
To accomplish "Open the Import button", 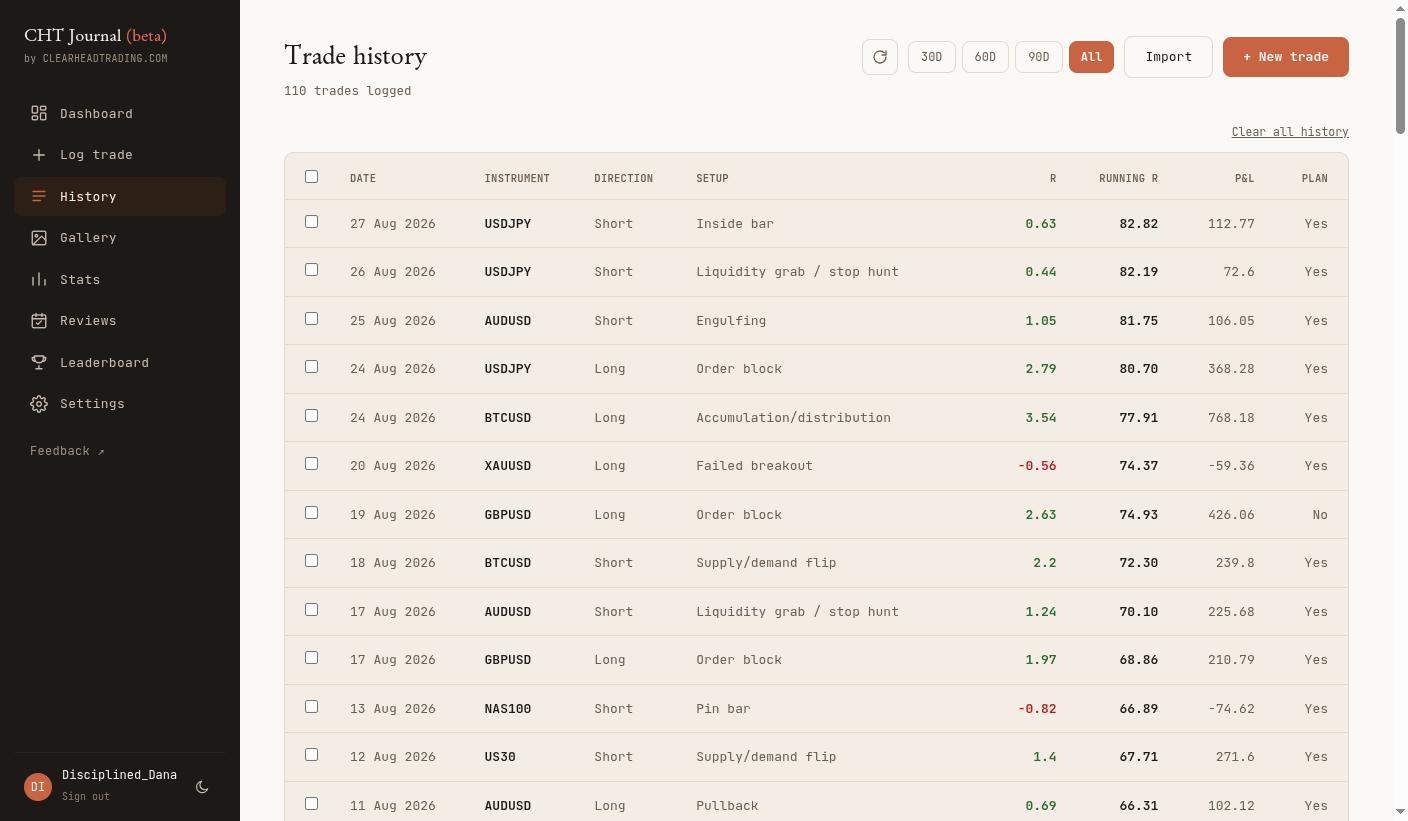I will (1168, 57).
